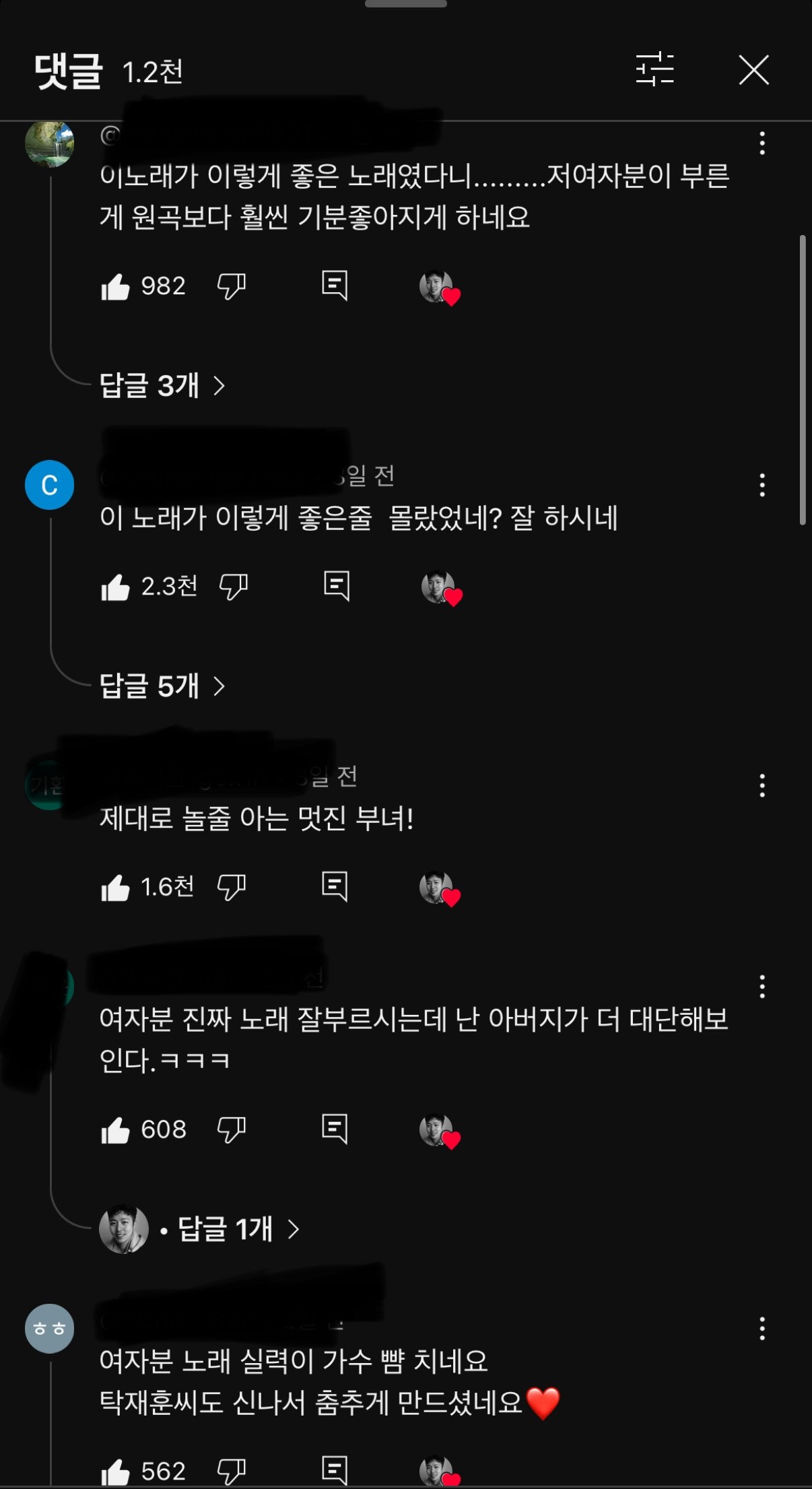Open more options for the top comment
Image resolution: width=812 pixels, height=1489 pixels.
pos(762,143)
